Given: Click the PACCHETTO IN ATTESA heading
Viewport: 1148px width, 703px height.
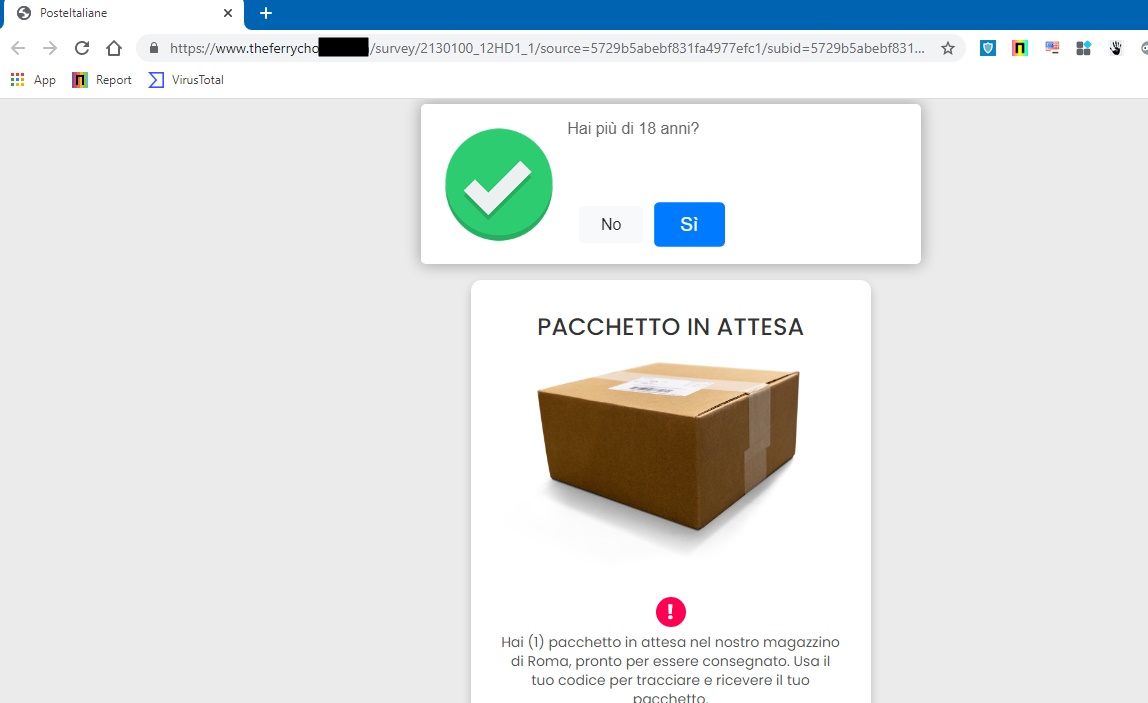Looking at the screenshot, I should click(x=670, y=327).
